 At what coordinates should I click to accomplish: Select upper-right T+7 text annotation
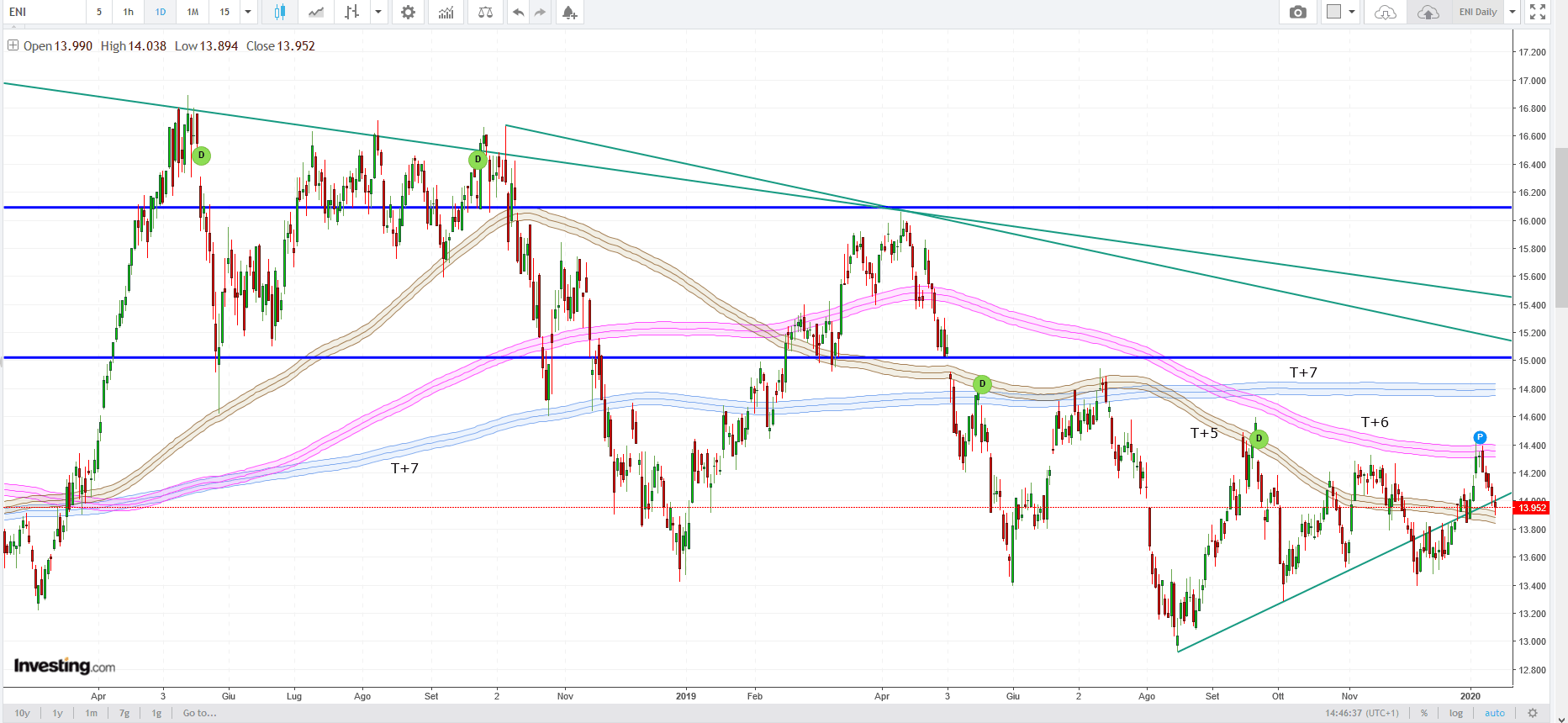[x=1303, y=372]
